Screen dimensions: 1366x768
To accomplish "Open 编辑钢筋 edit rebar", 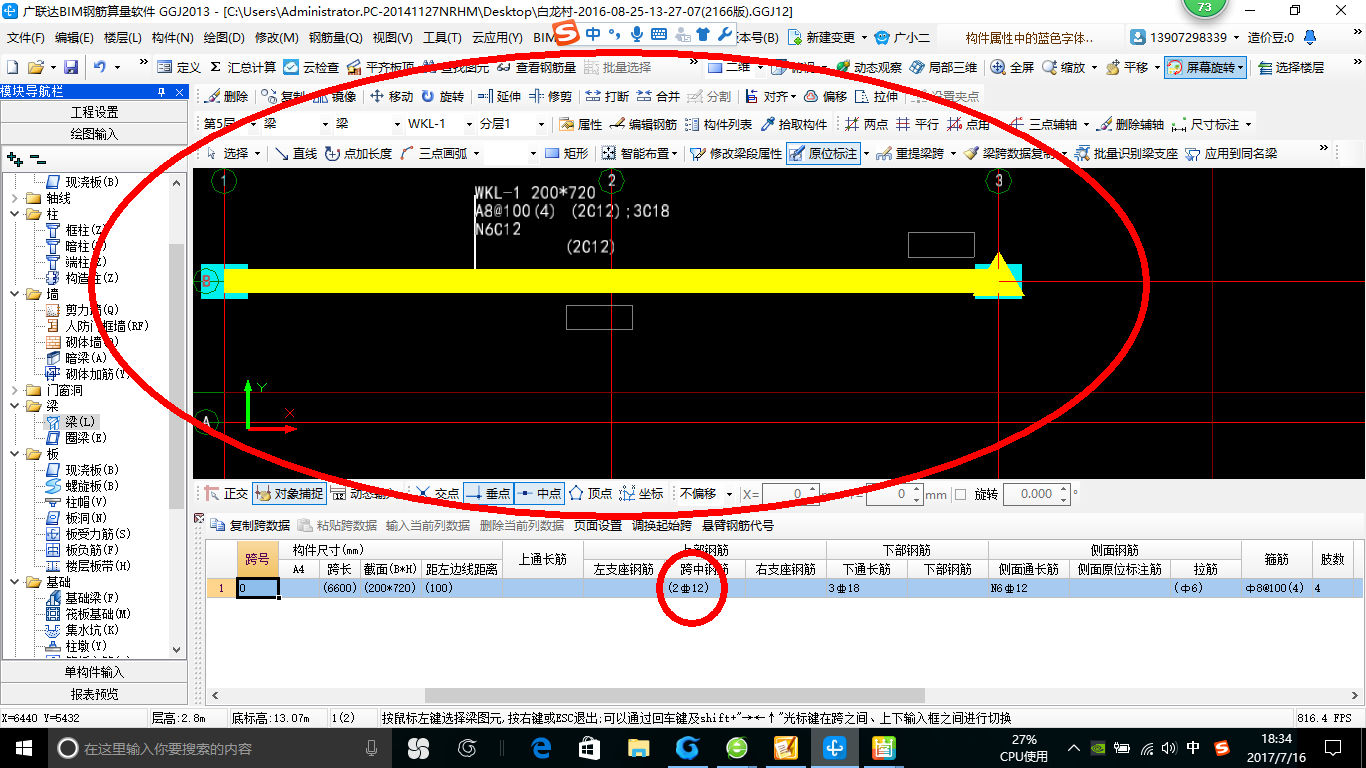I will click(643, 125).
